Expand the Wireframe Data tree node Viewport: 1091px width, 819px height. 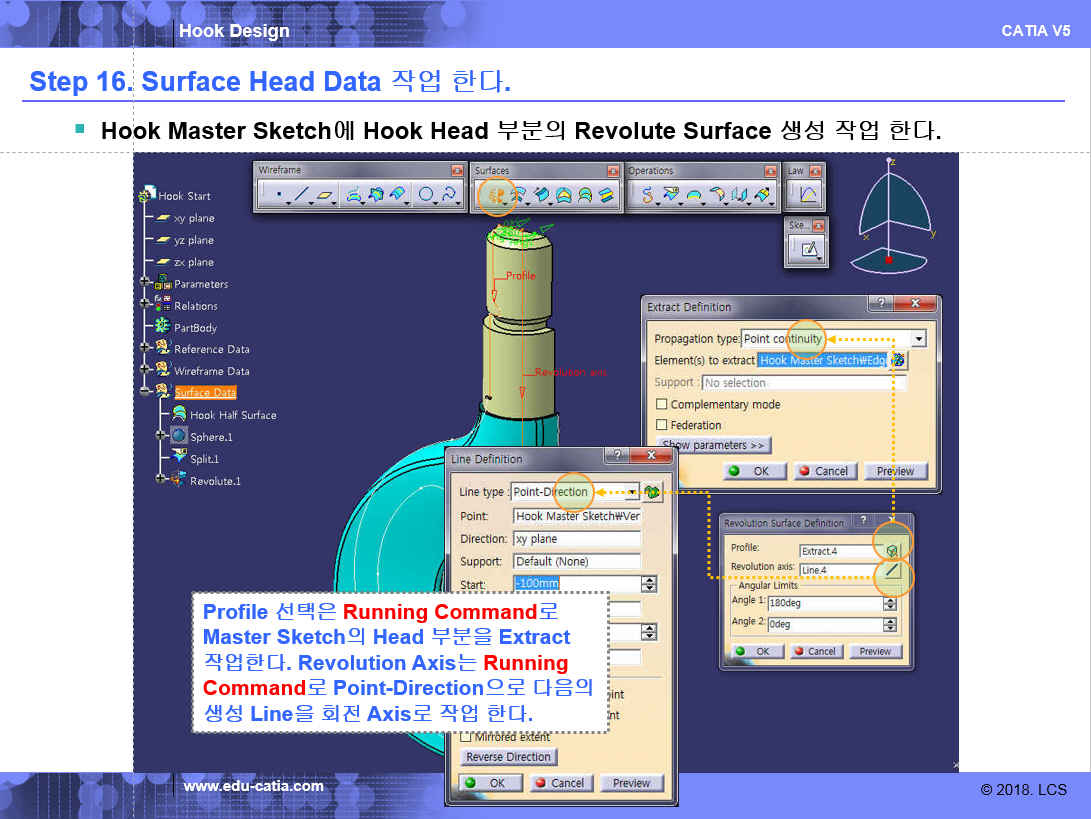146,371
